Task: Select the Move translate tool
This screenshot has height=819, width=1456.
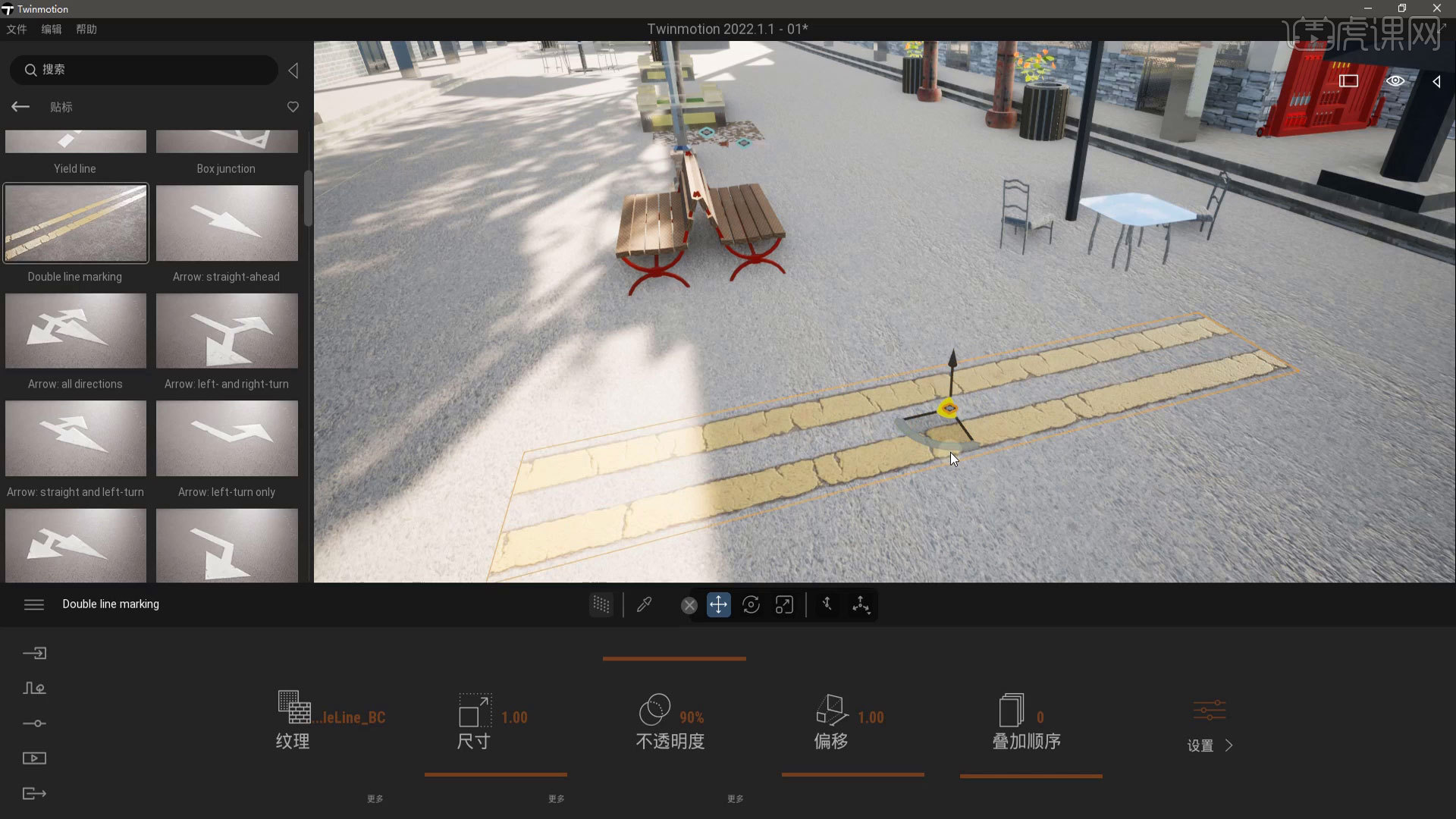Action: point(718,605)
